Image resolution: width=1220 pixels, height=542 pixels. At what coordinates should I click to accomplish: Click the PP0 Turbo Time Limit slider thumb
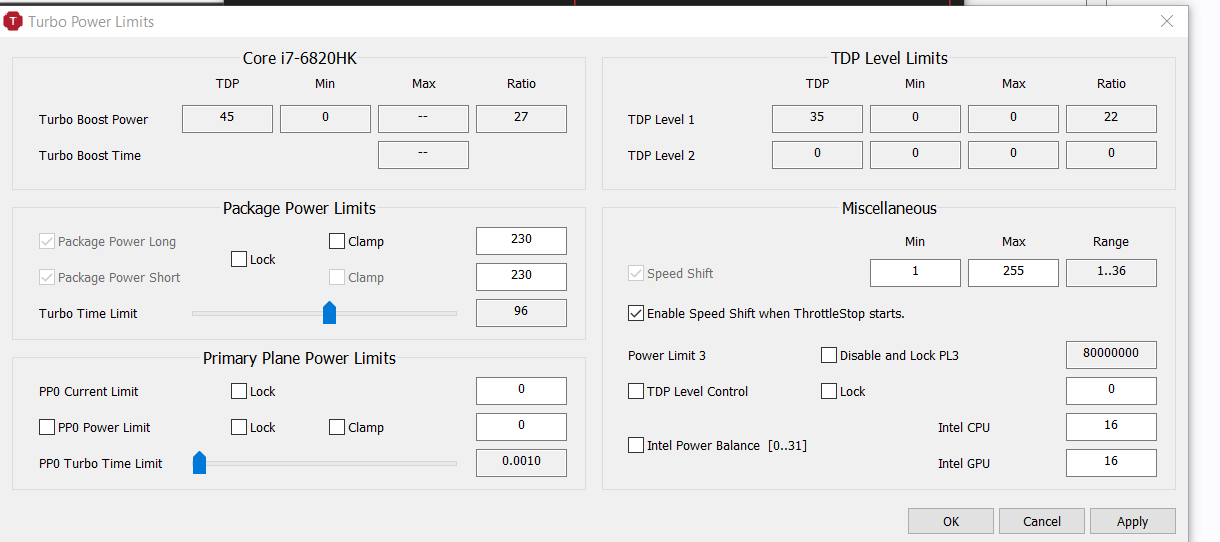click(x=199, y=463)
